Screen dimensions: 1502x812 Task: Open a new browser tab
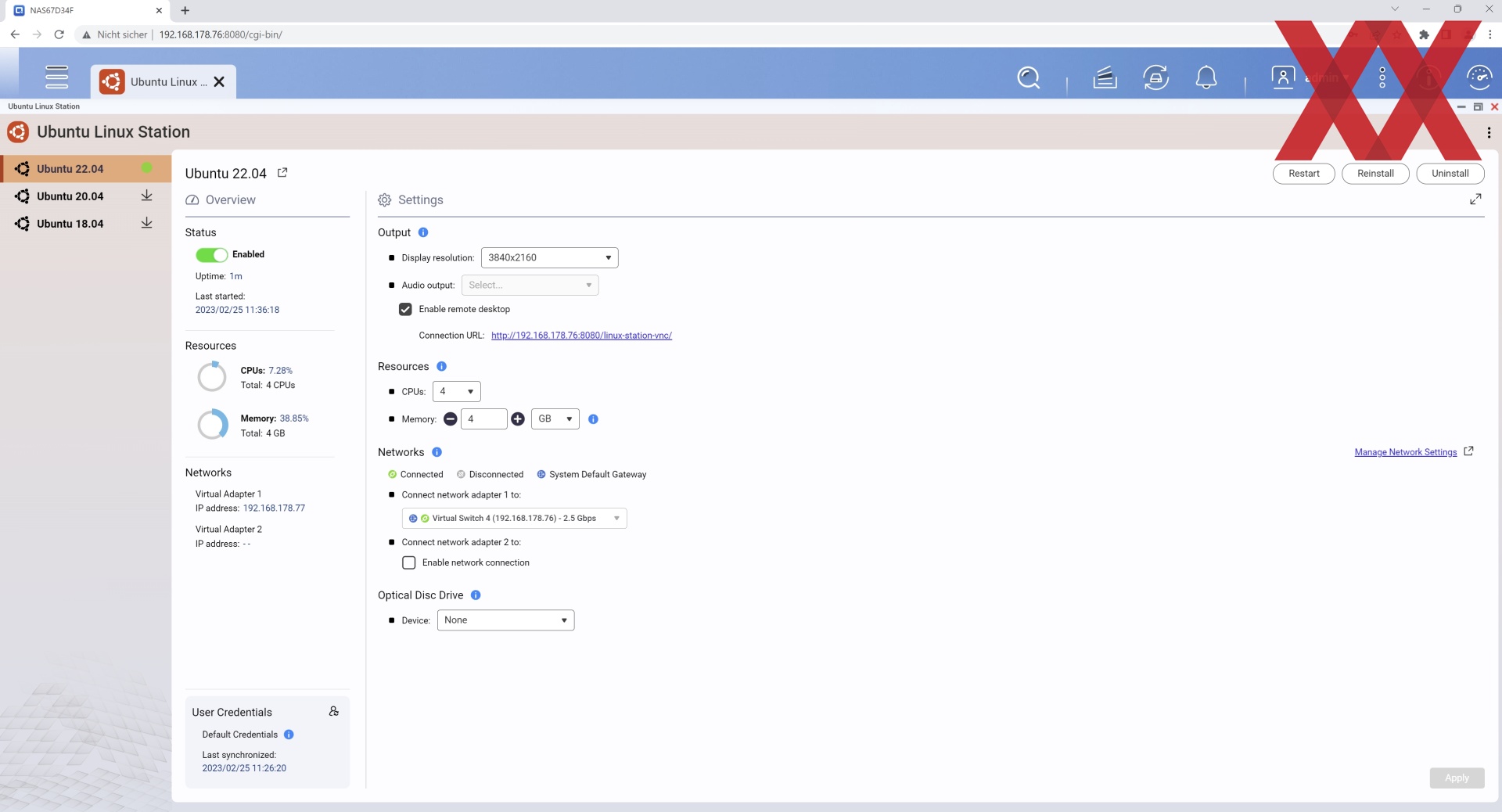click(x=185, y=10)
